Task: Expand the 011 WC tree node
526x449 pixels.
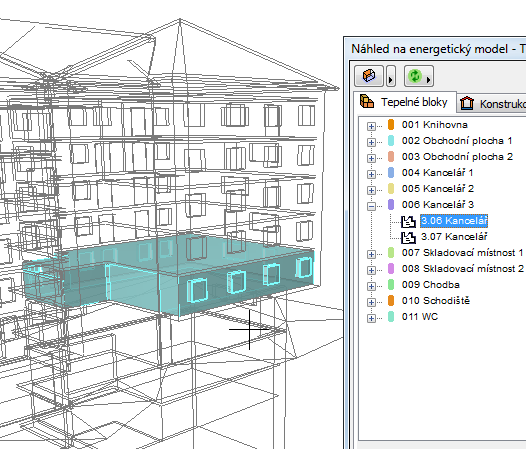Action: (x=371, y=318)
